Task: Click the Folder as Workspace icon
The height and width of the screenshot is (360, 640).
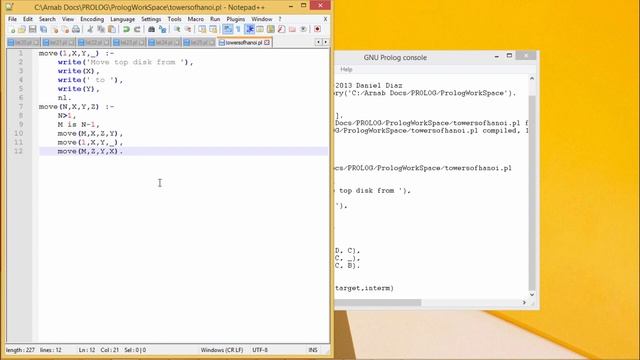Action: click(x=292, y=29)
